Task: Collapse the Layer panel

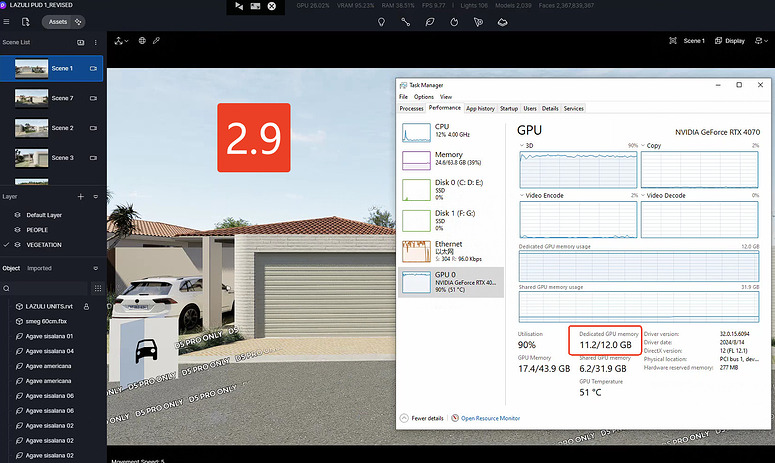Action: 95,197
